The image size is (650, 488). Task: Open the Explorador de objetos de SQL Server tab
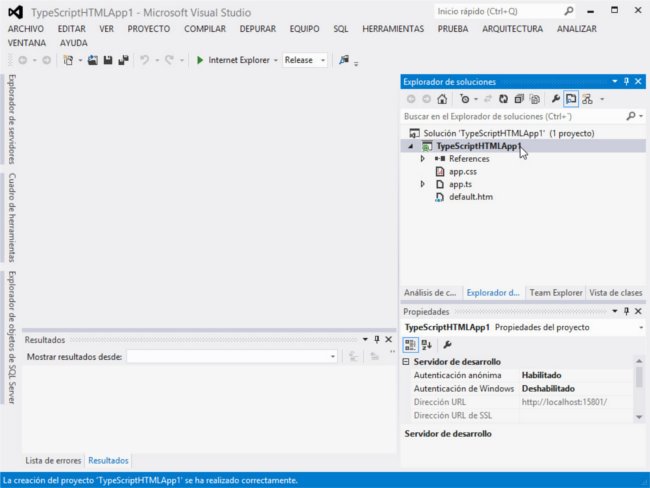tap(12, 337)
